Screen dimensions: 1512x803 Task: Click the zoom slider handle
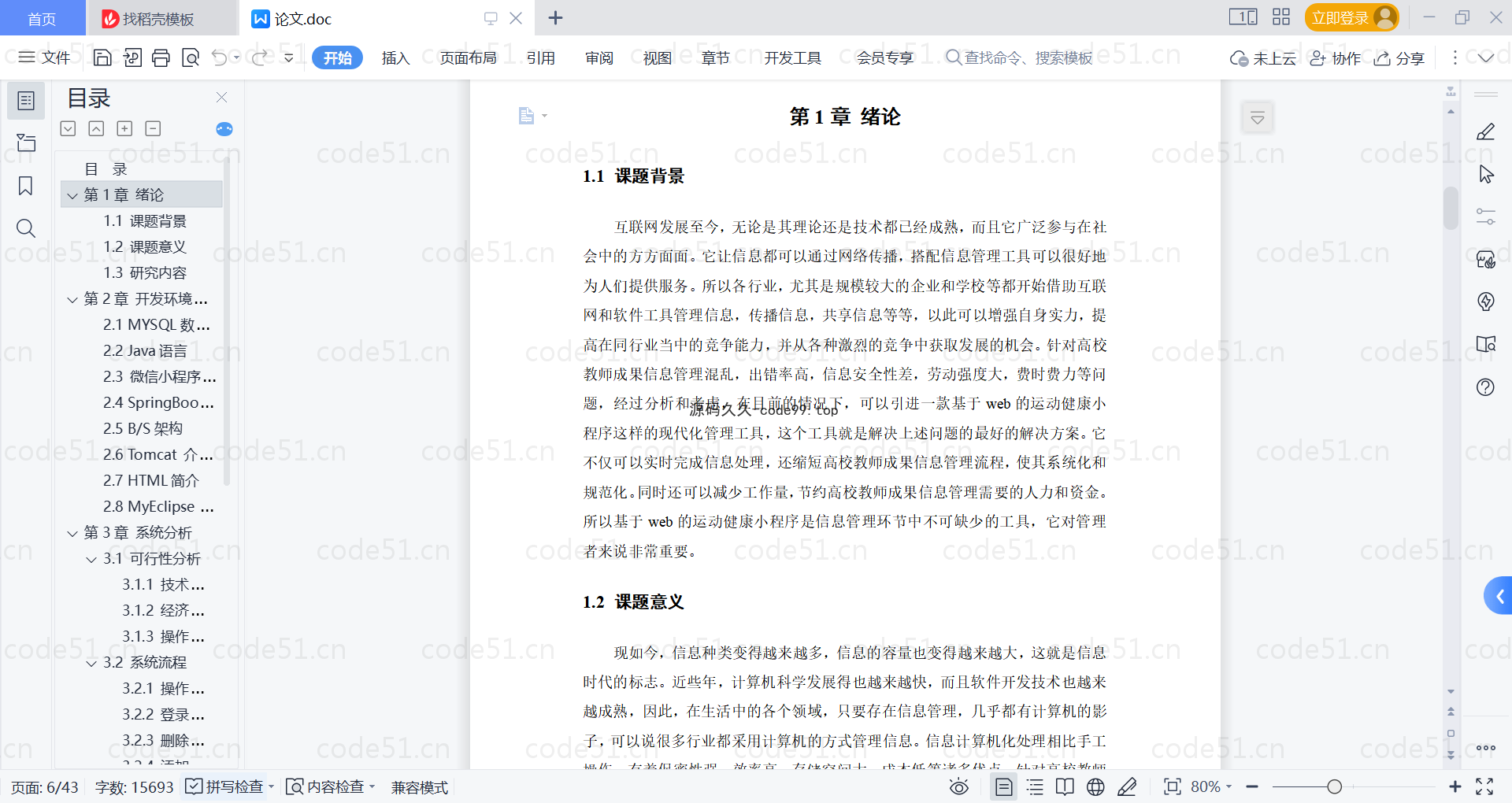coord(1334,786)
